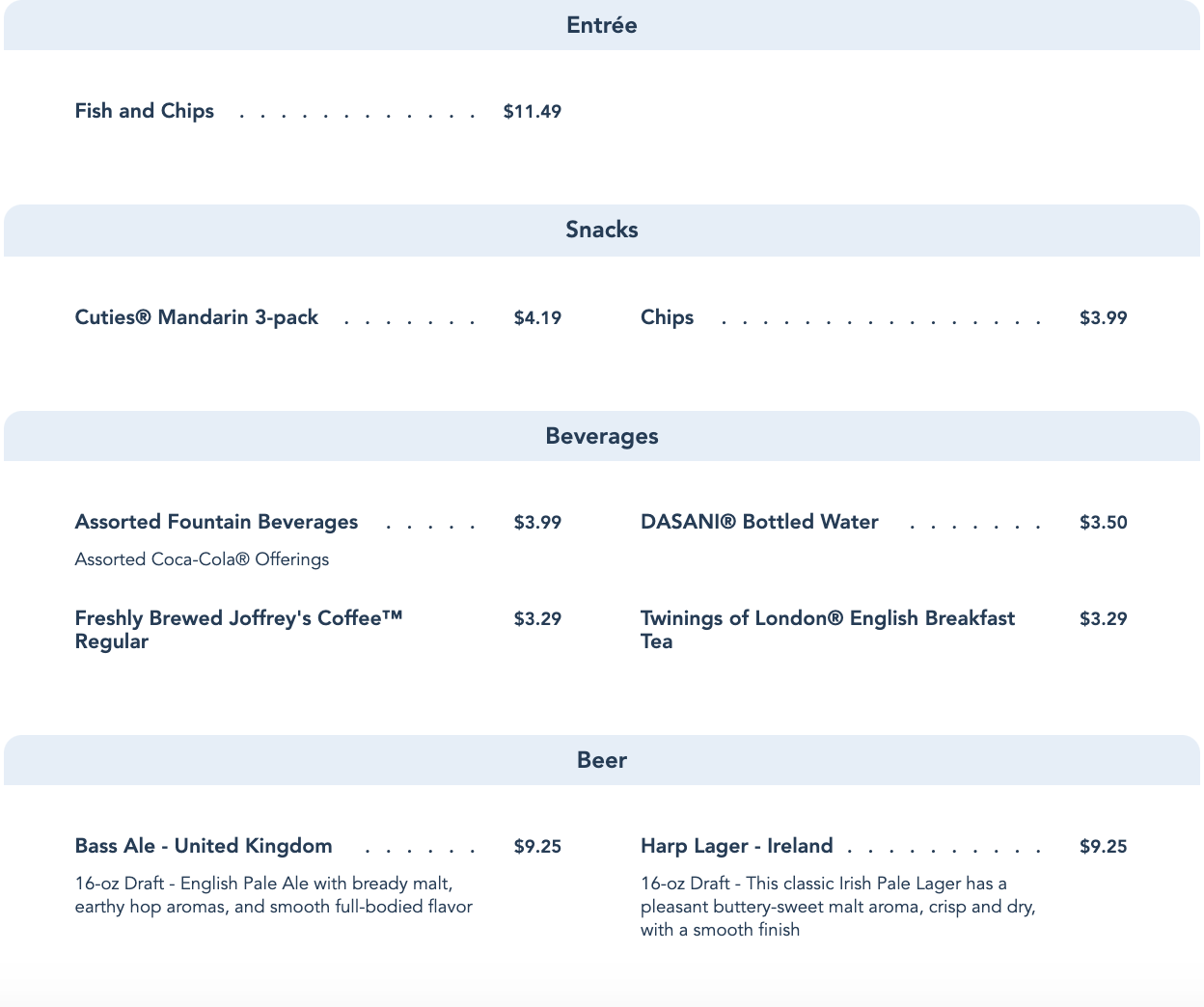Click the $11.49 Fish and Chips price
Image resolution: width=1204 pixels, height=1007 pixels.
tap(532, 112)
